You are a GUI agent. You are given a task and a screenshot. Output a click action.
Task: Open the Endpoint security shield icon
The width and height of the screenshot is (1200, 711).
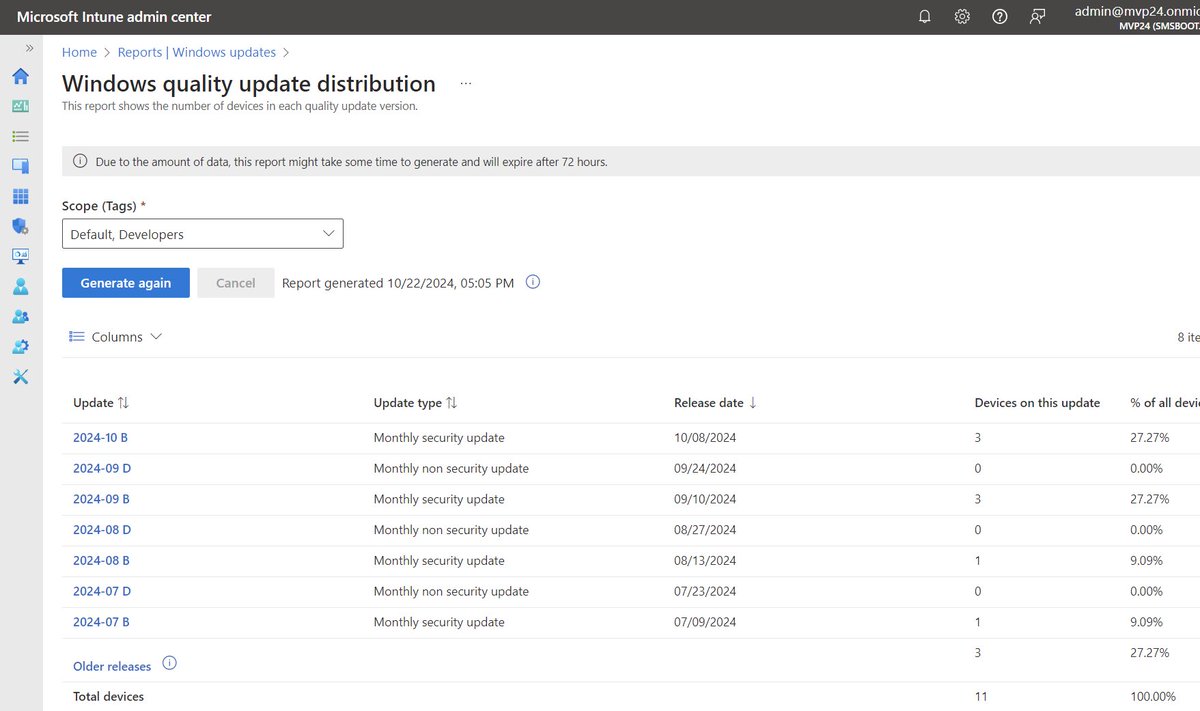(20, 226)
